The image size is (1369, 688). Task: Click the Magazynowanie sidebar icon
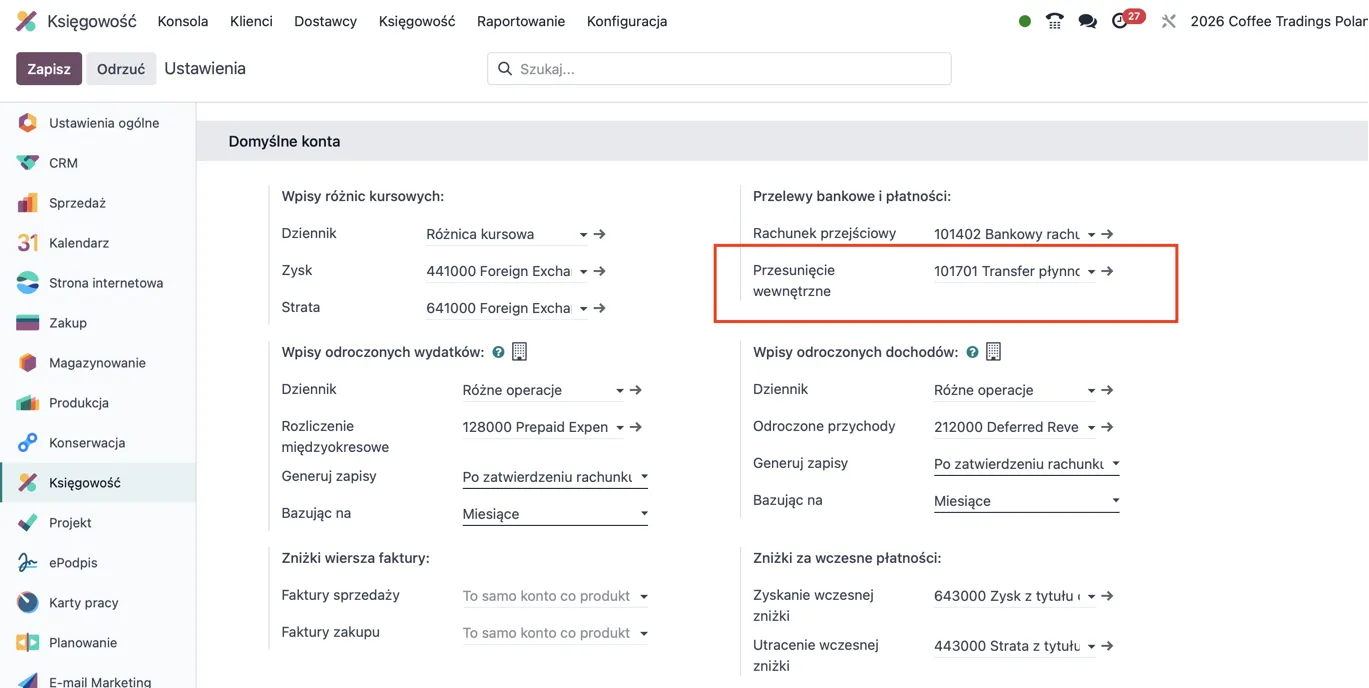[x=28, y=363]
